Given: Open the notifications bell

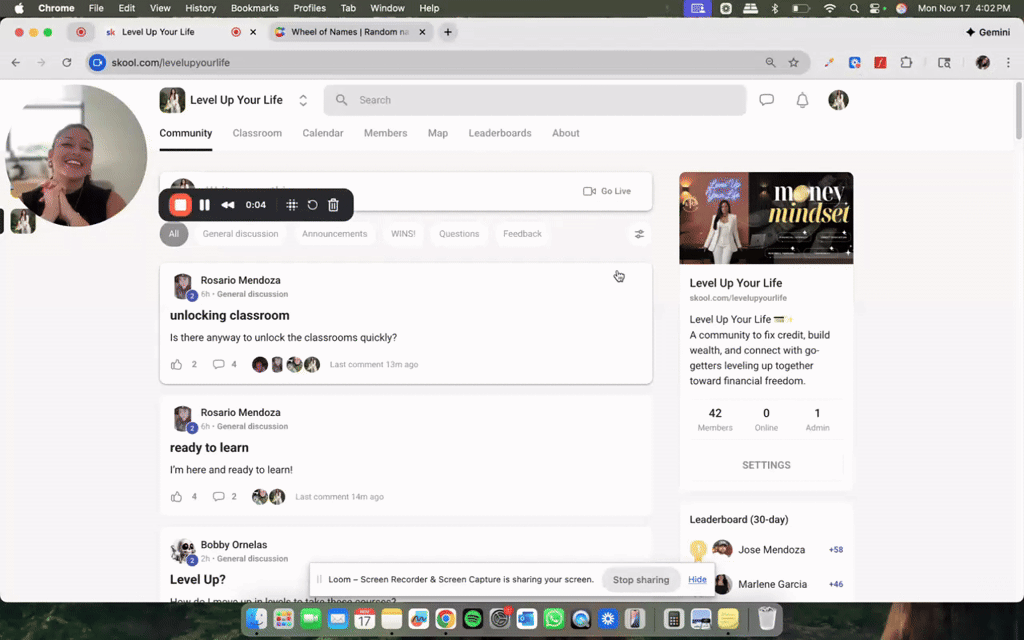Looking at the screenshot, I should point(802,100).
